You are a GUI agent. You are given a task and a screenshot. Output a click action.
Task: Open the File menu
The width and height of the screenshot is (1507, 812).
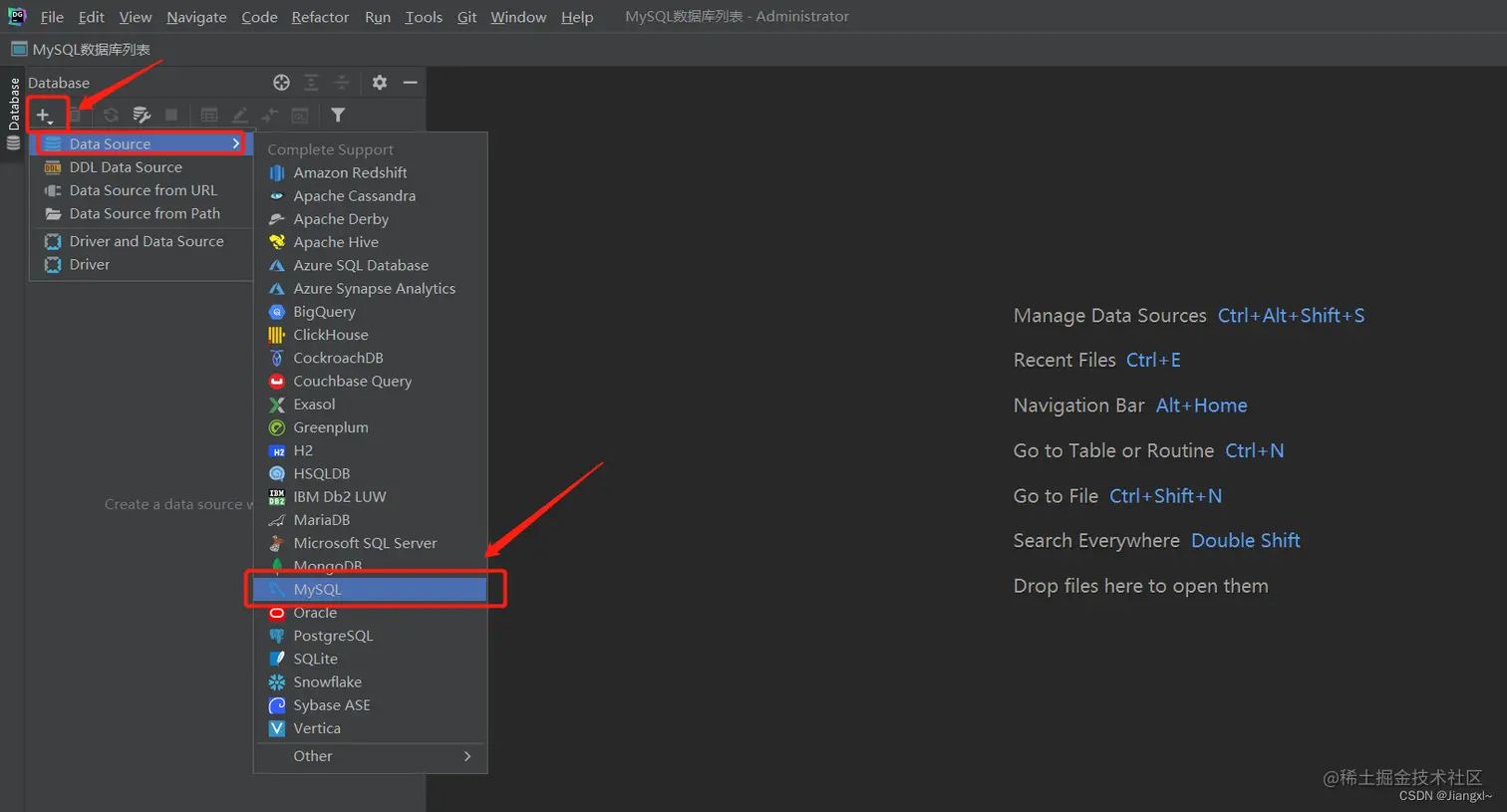coord(52,17)
